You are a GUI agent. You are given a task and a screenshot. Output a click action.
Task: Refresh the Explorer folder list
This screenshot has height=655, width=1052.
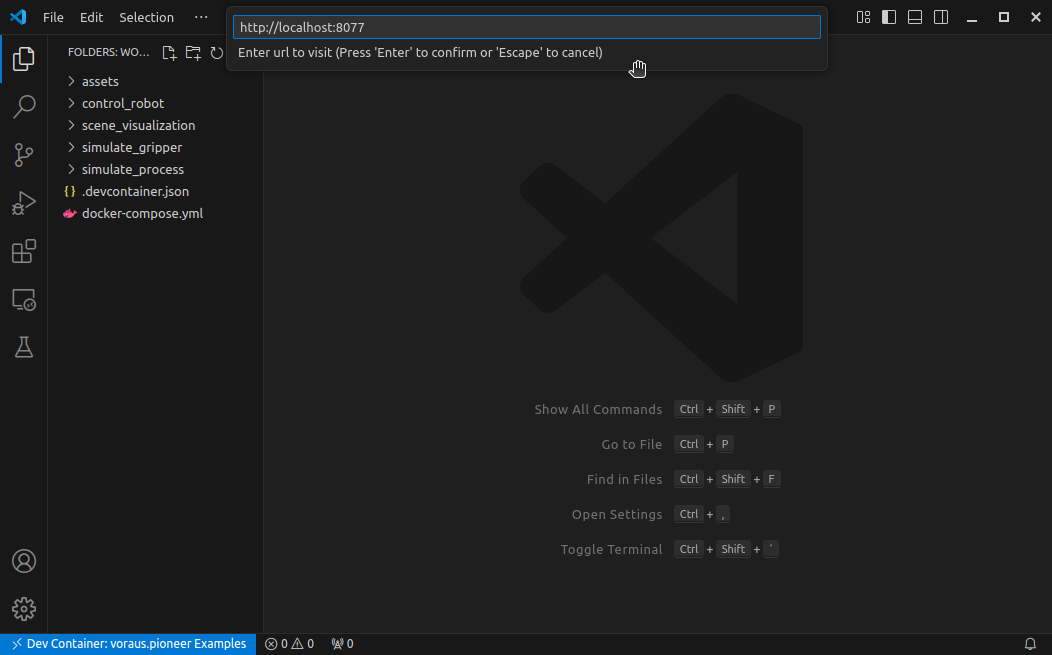216,53
